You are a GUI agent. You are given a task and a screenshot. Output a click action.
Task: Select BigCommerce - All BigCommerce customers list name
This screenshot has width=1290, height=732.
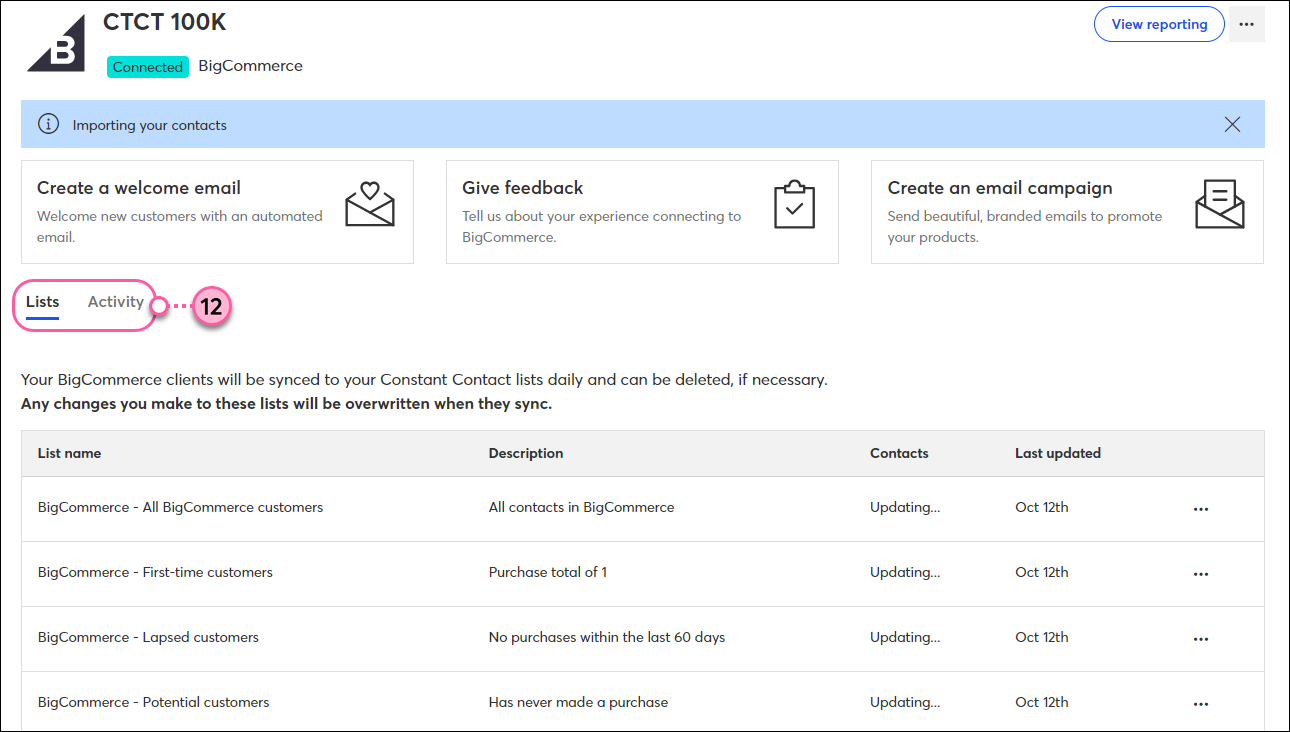pos(181,507)
